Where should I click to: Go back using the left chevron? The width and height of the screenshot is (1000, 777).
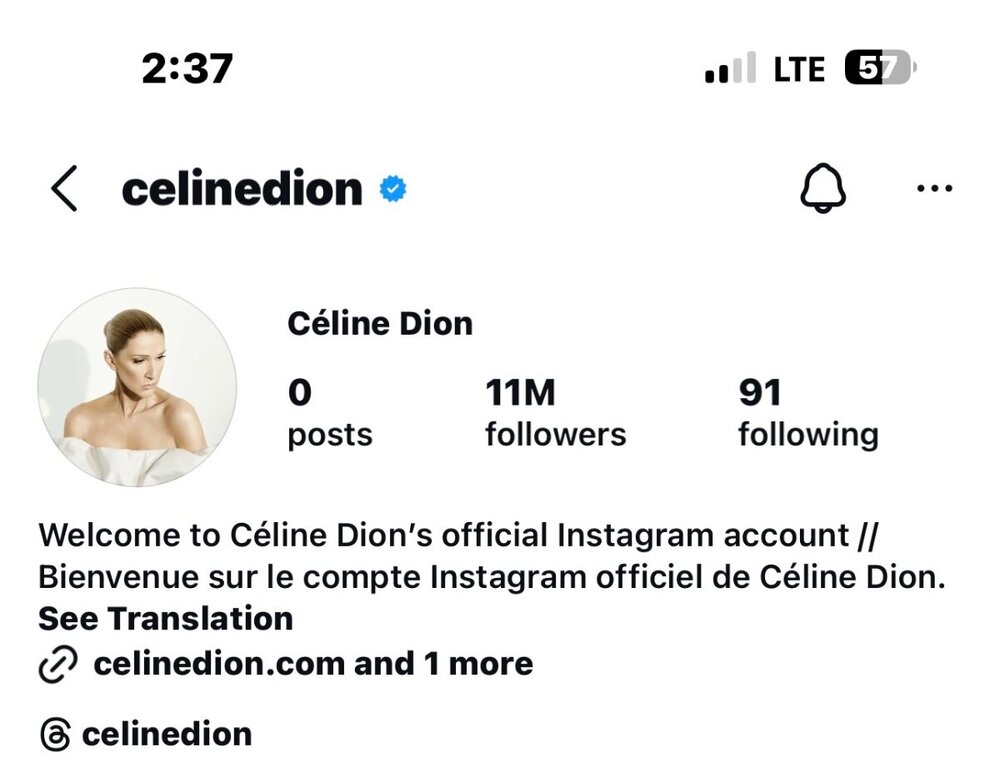[64, 189]
